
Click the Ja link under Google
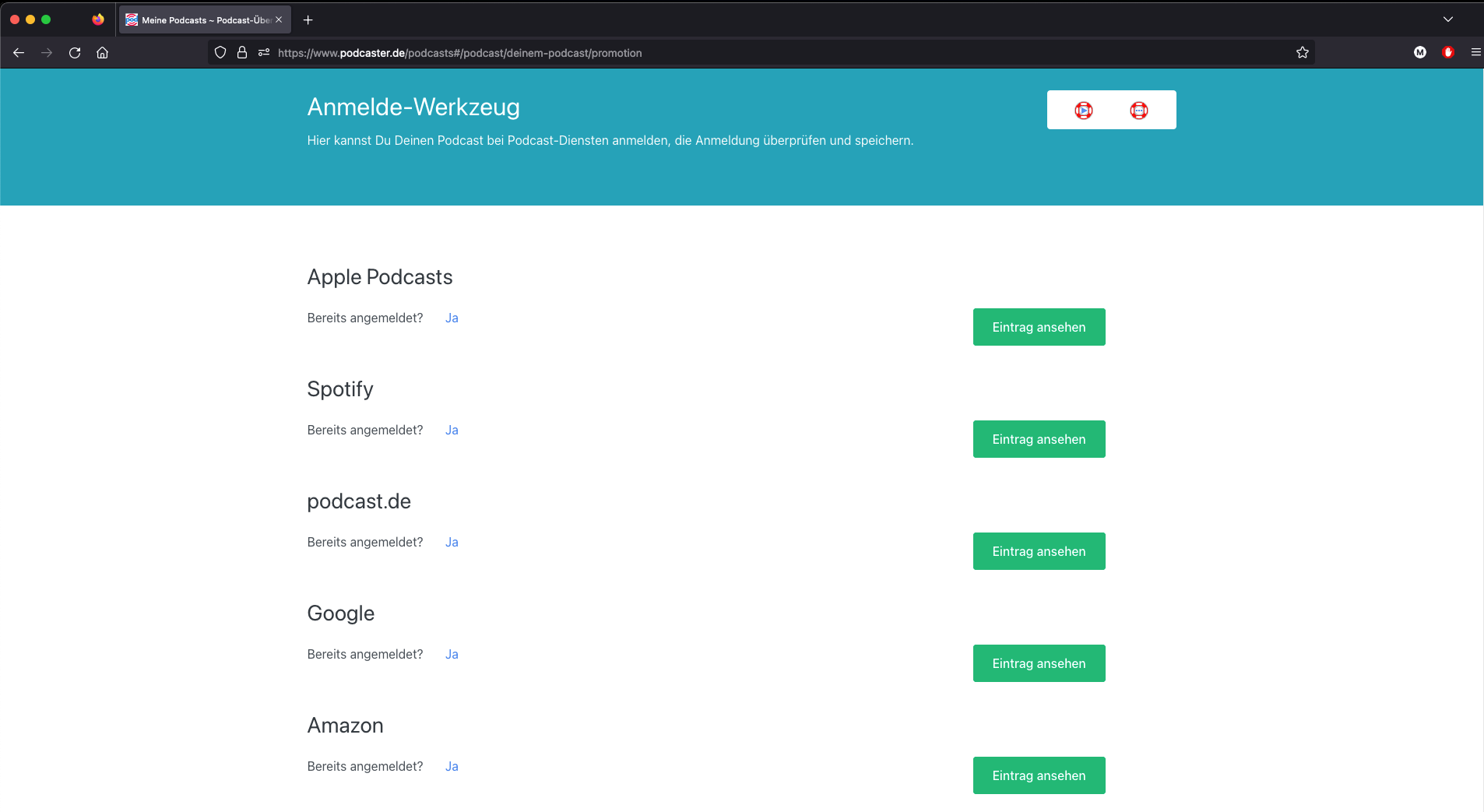point(452,655)
